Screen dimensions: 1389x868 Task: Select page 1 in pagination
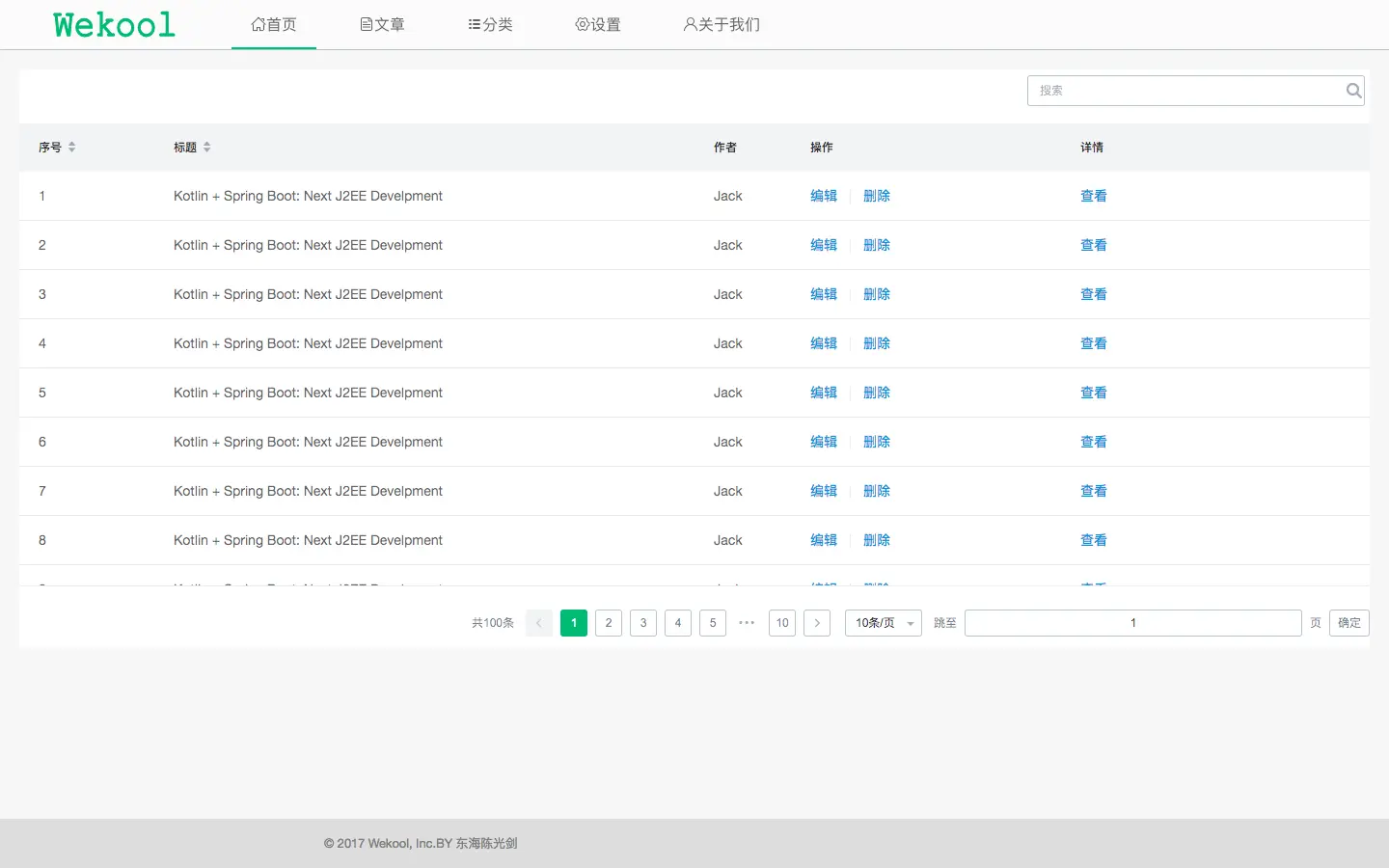574,623
